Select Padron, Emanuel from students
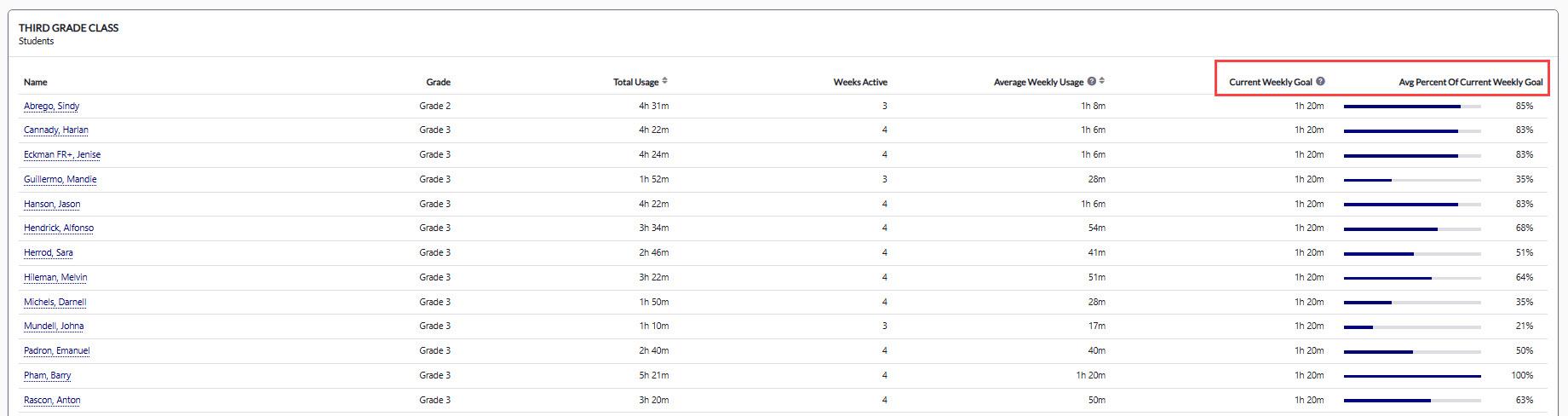This screenshot has height=416, width=1568. click(56, 350)
